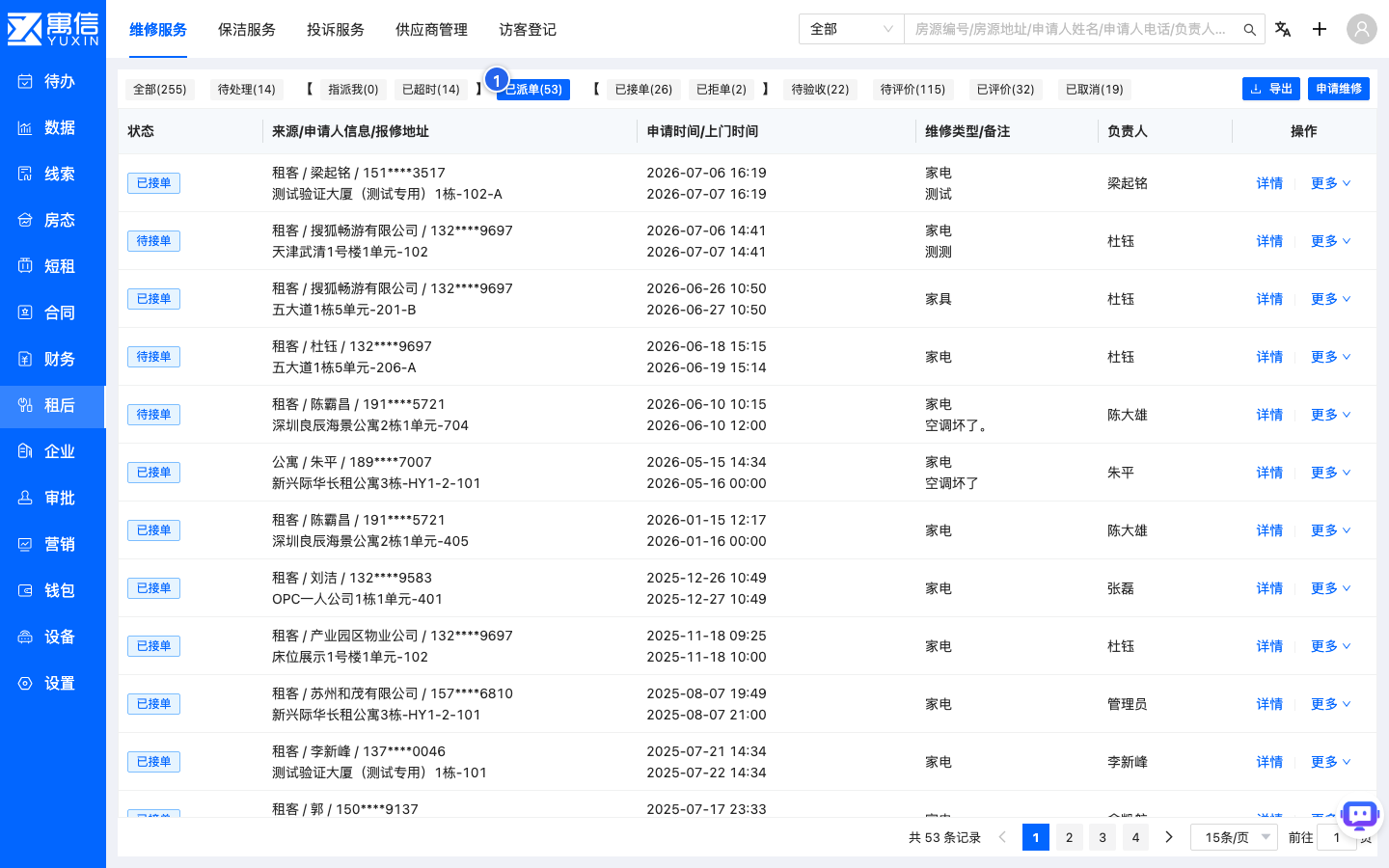1389x868 pixels.
Task: Open 详情 for 苏州和茂有限公司 row
Action: click(x=1269, y=704)
